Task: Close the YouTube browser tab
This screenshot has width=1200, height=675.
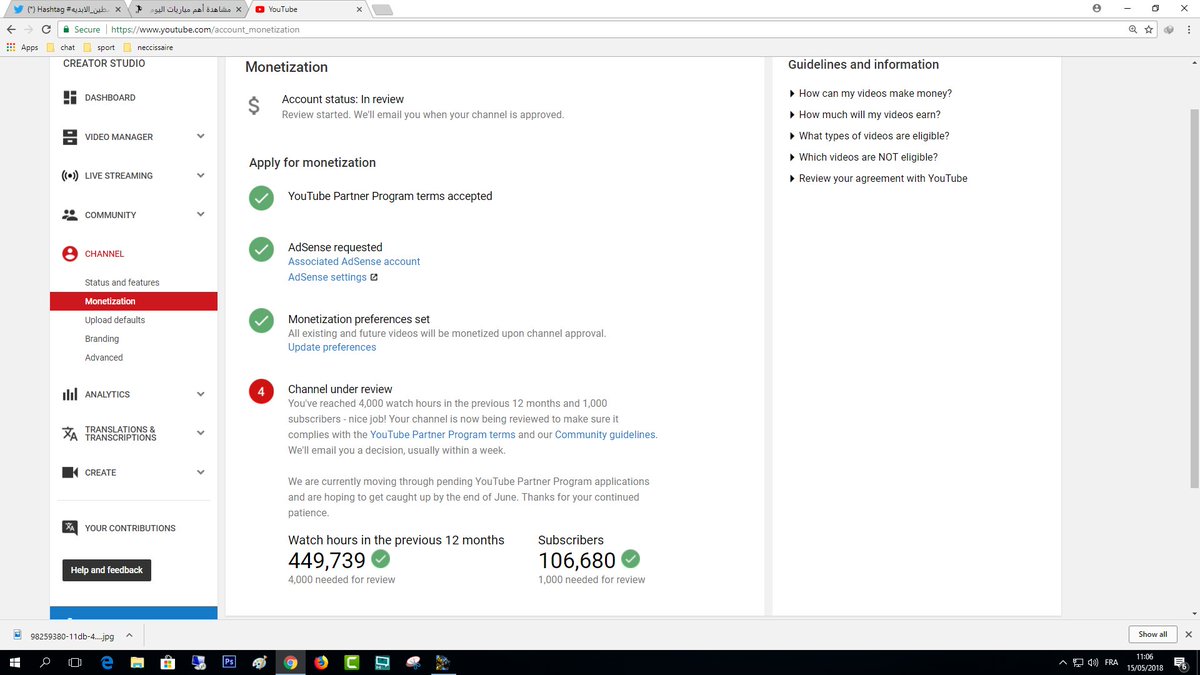Action: tap(357, 9)
